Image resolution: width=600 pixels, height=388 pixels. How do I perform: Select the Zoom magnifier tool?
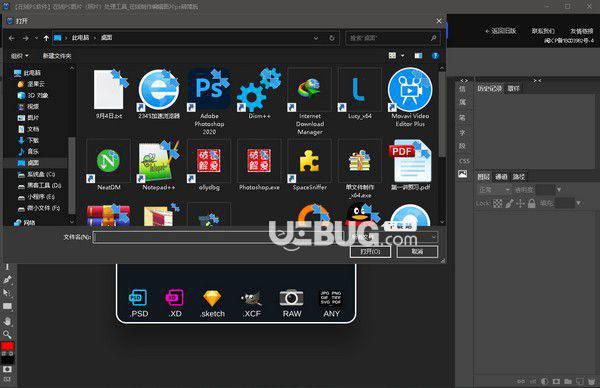pyautogui.click(x=7, y=334)
